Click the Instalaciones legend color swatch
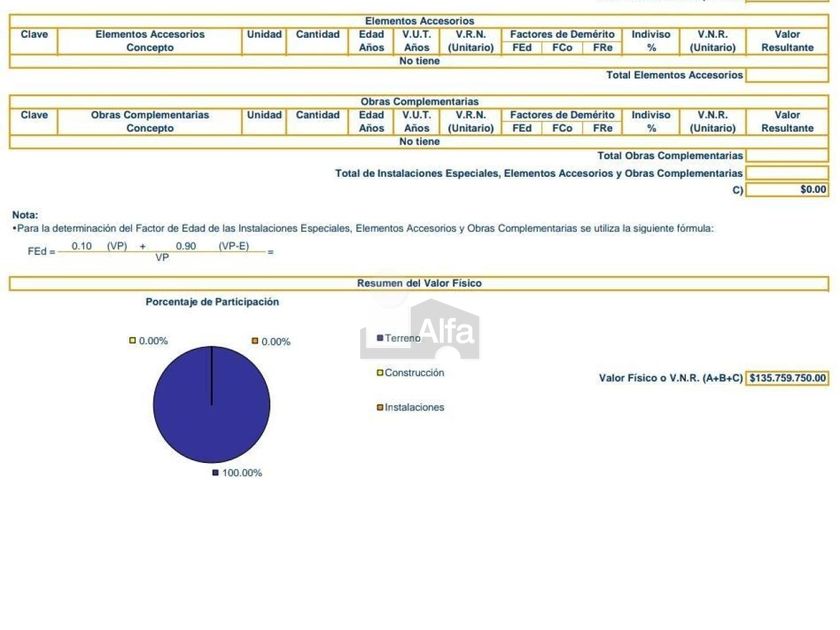This screenshot has height=630, width=840. coord(380,408)
